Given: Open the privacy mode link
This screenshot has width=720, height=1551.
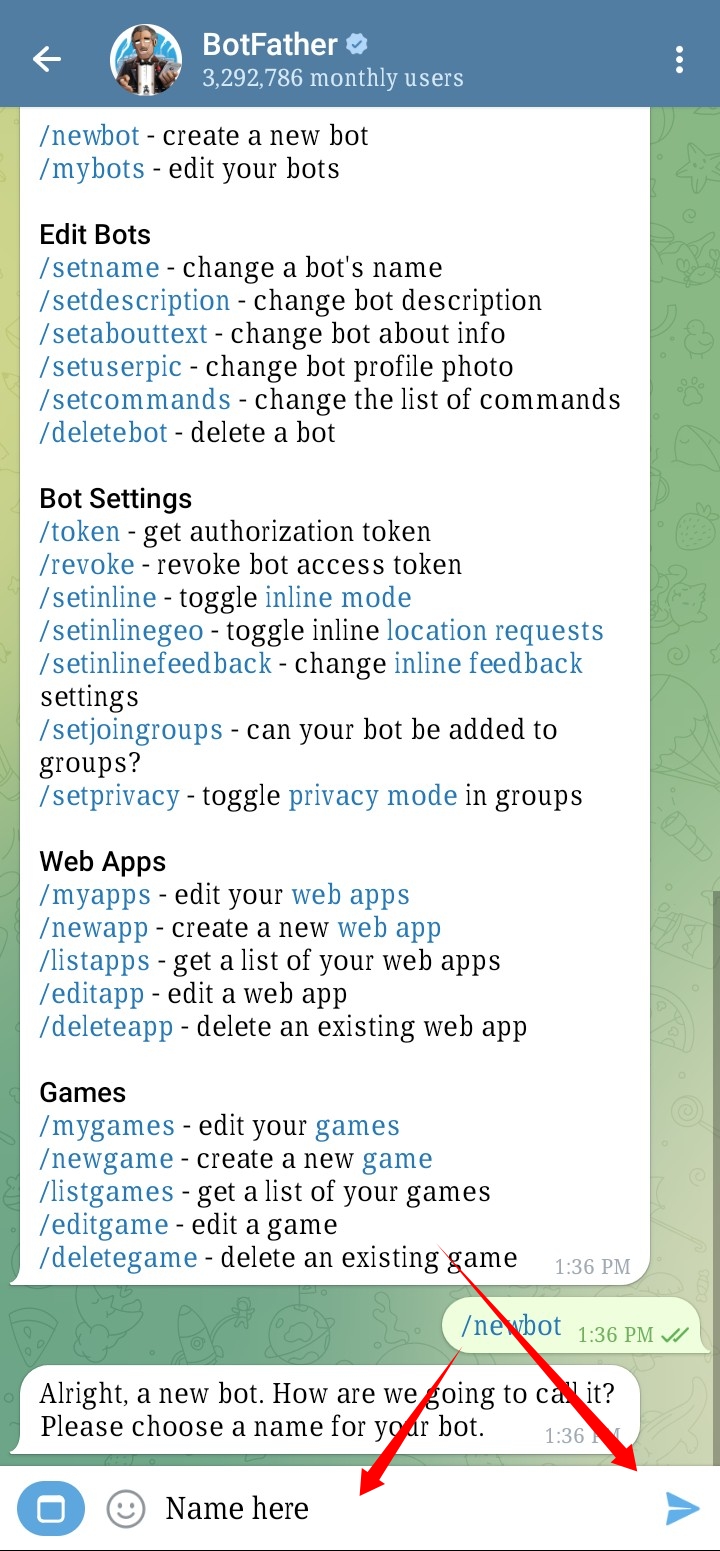Looking at the screenshot, I should pos(373,796).
